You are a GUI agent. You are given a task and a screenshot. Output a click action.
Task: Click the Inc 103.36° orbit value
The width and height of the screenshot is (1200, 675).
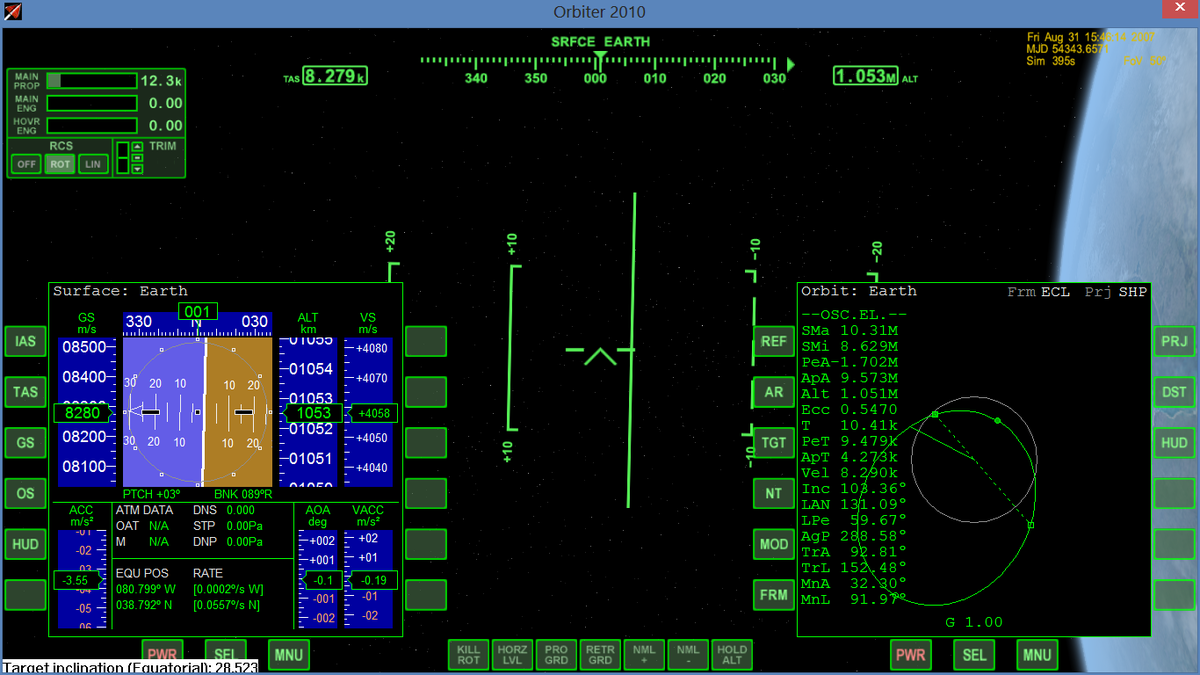tap(853, 489)
